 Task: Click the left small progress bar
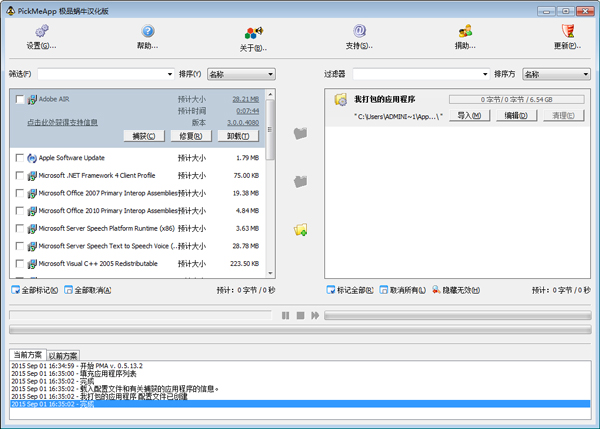tap(140, 315)
